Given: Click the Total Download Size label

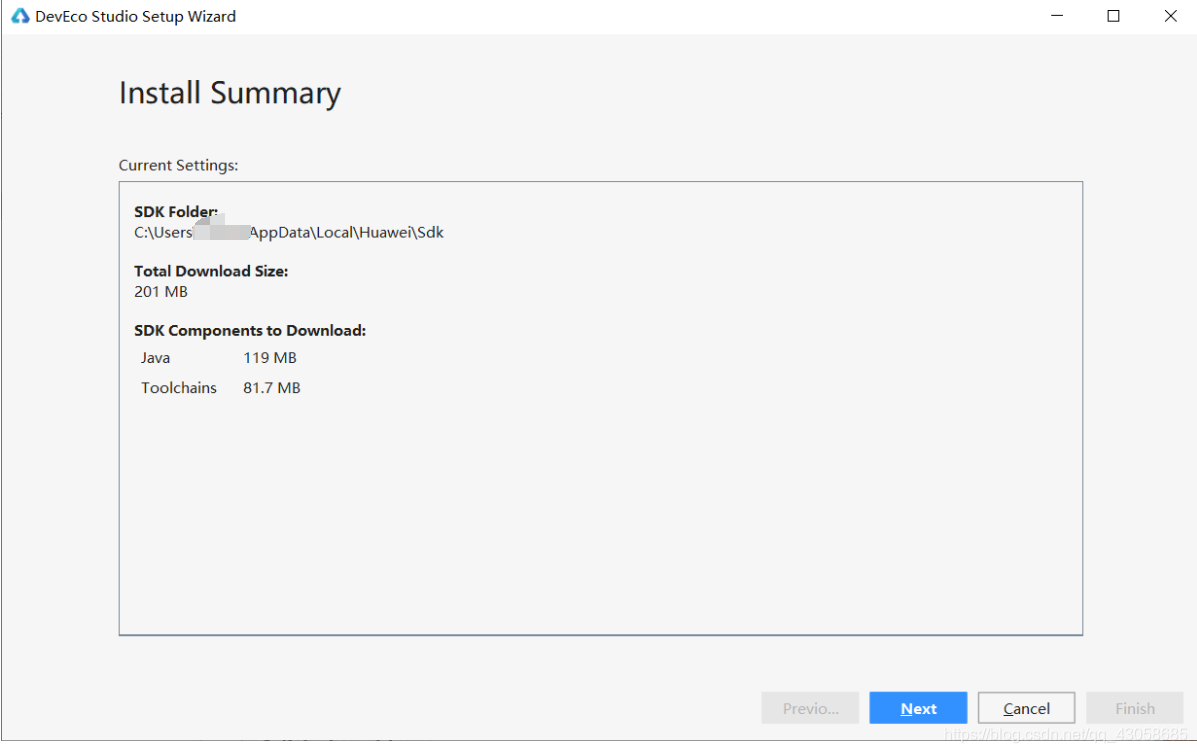Looking at the screenshot, I should click(x=211, y=271).
